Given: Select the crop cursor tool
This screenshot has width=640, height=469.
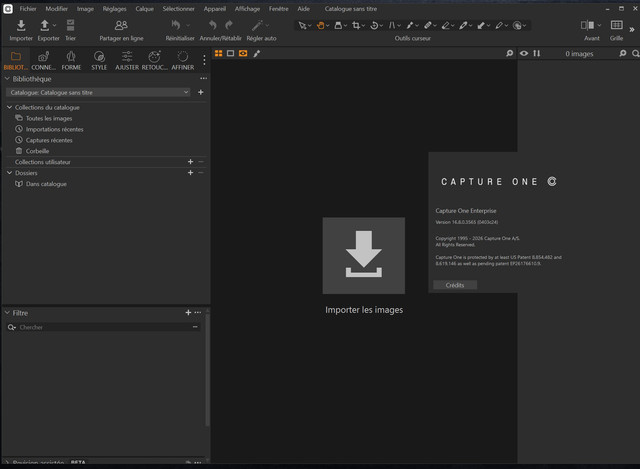Looking at the screenshot, I should (x=356, y=25).
